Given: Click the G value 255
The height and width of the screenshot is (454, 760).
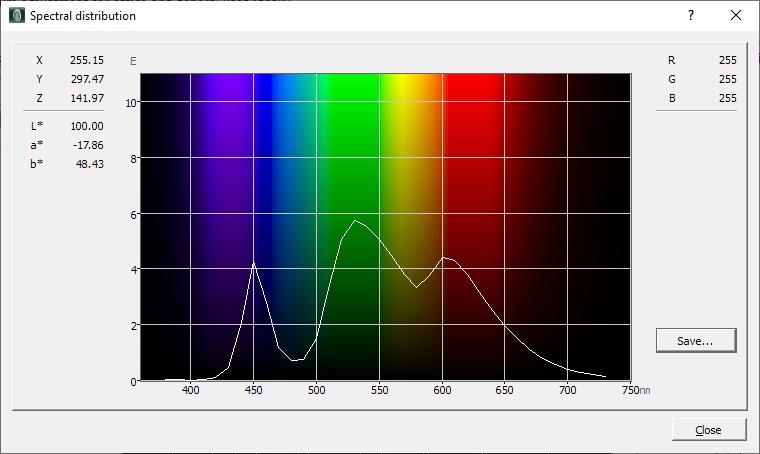Looking at the screenshot, I should point(727,79).
